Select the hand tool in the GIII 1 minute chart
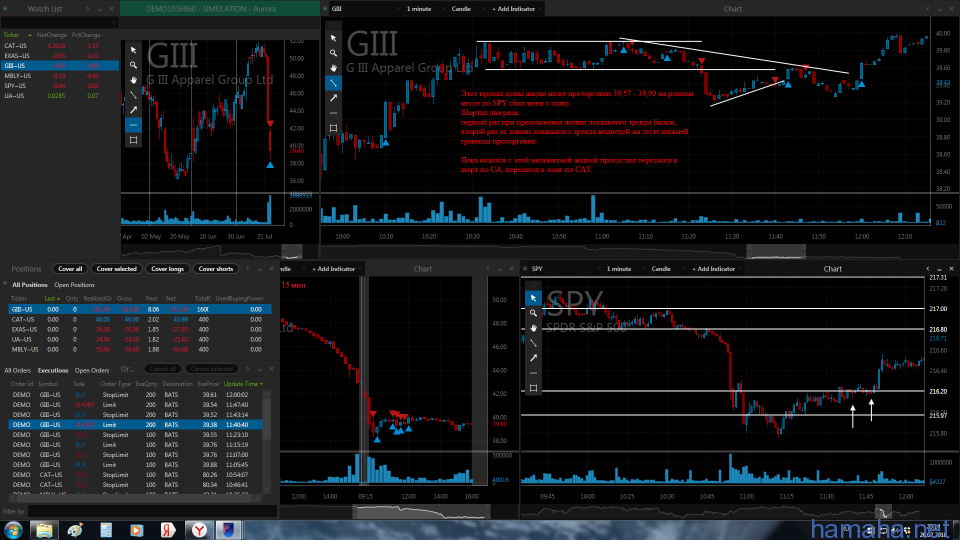 pyautogui.click(x=333, y=68)
